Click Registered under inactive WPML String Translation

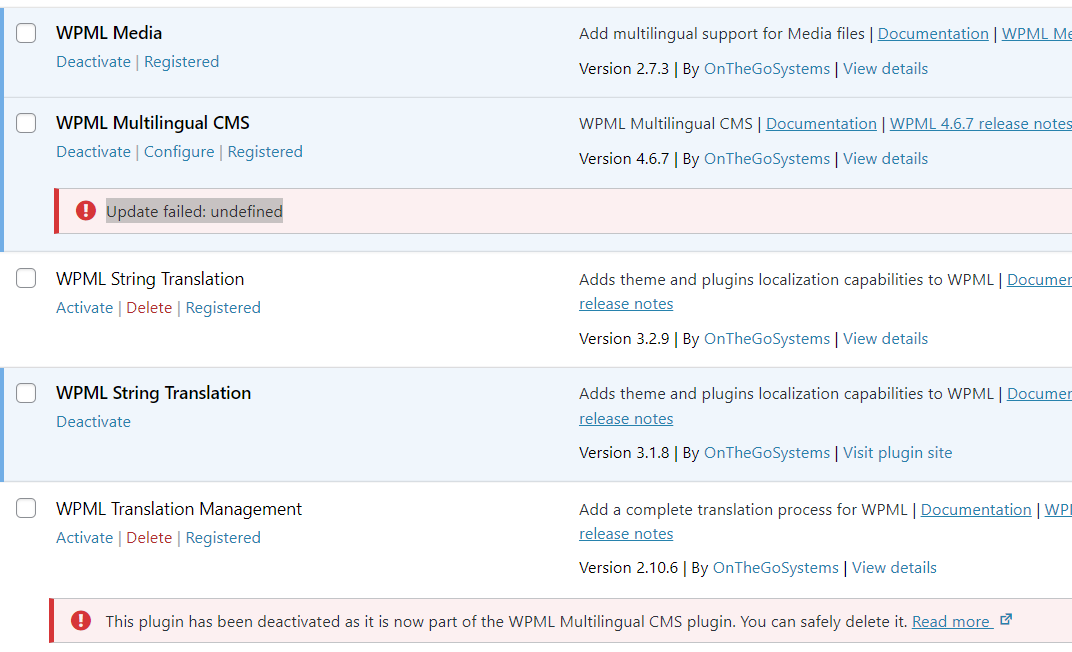click(223, 308)
